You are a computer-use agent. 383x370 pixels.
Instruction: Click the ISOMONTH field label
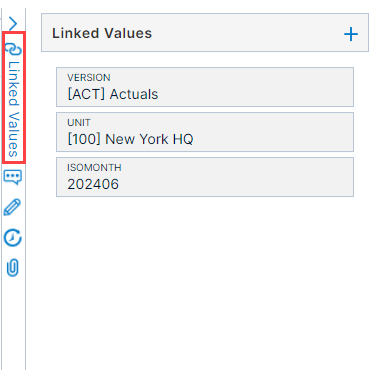pos(94,167)
